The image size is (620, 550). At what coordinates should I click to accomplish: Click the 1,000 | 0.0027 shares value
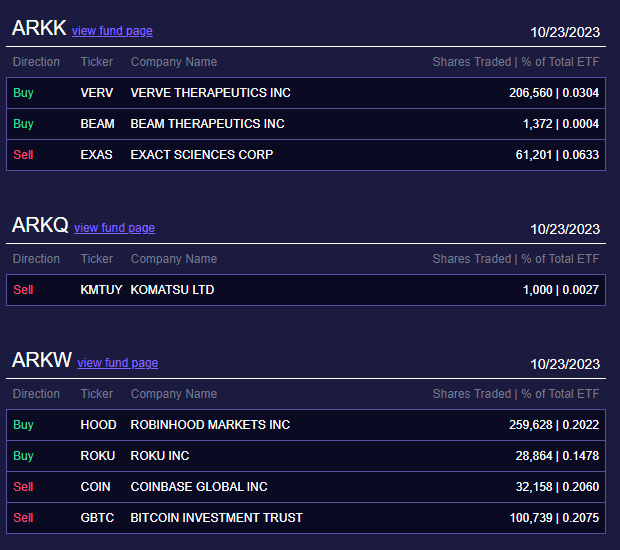pos(561,290)
